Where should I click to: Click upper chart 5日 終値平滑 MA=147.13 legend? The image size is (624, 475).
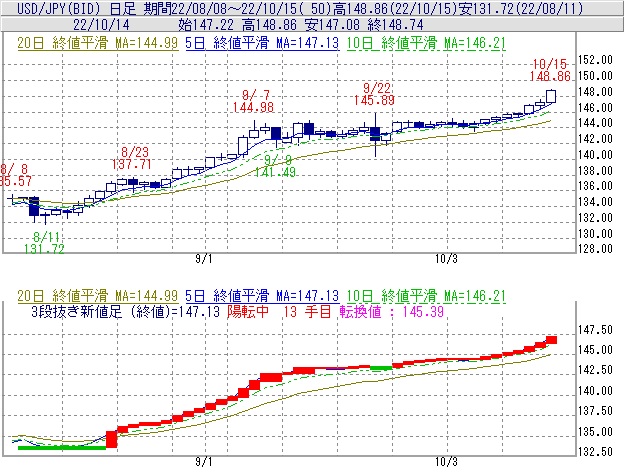click(x=262, y=43)
